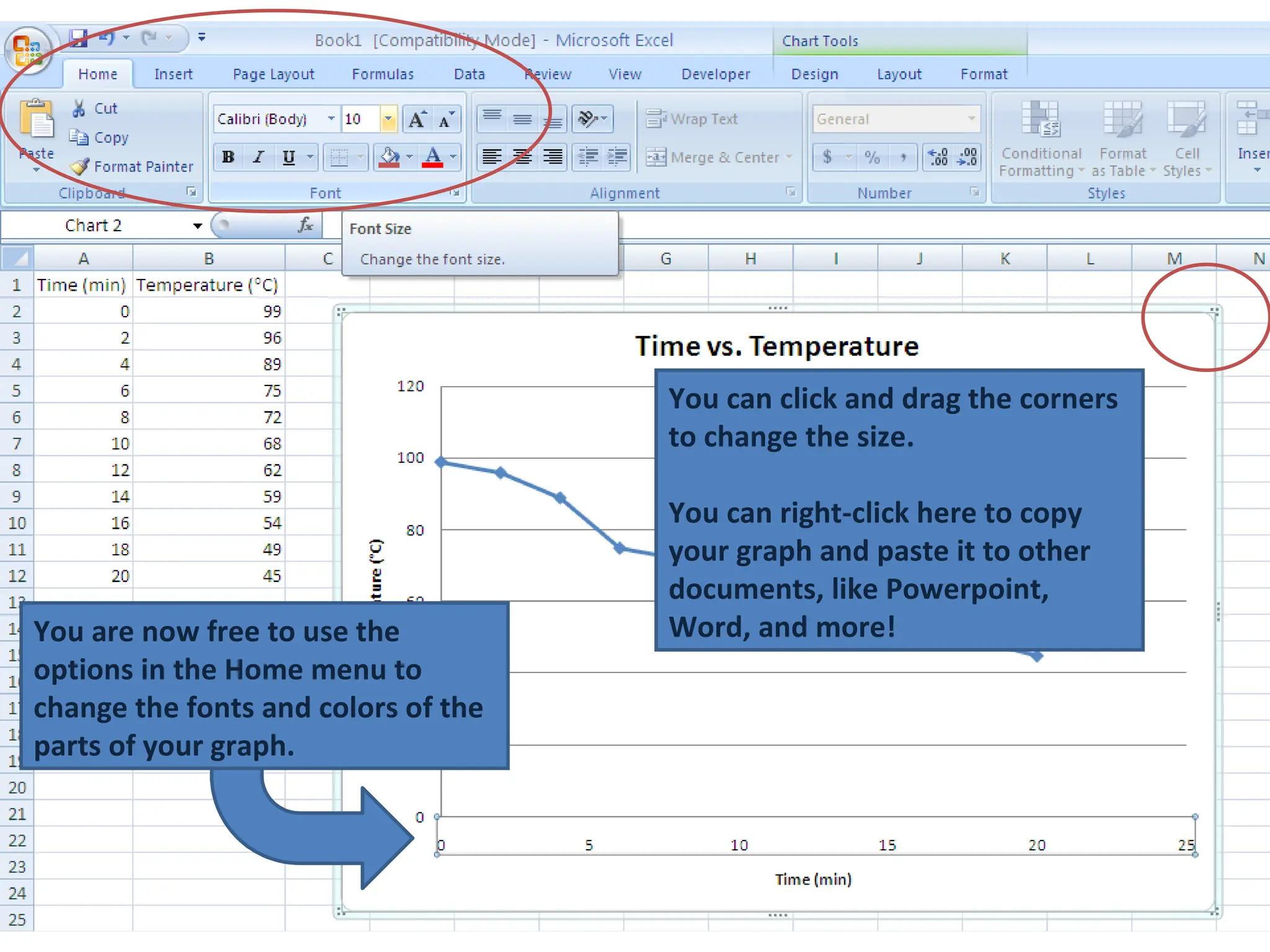Open the Customize Quick Access Toolbar arrow
Screen dimensions: 1270x952
(x=202, y=37)
